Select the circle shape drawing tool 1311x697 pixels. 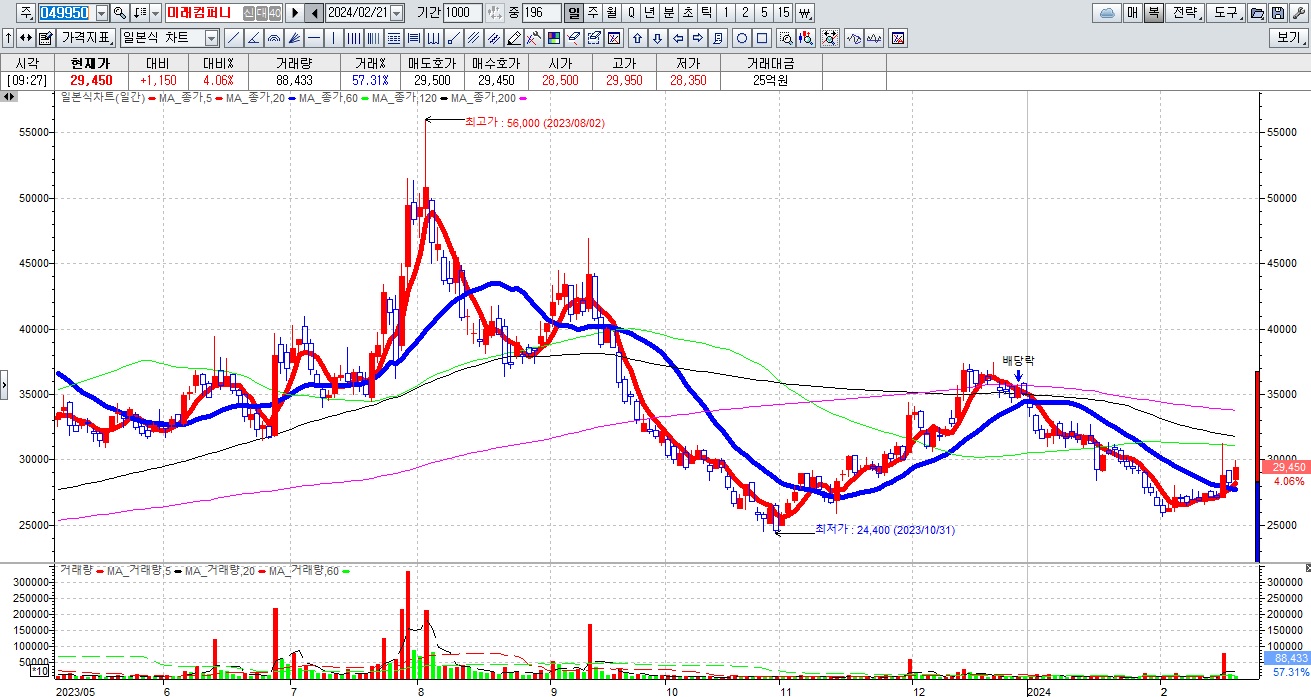(x=742, y=38)
